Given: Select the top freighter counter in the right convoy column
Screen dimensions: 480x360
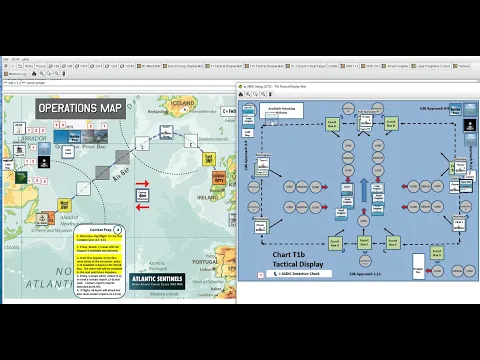Looking at the screenshot, I should (x=378, y=188).
